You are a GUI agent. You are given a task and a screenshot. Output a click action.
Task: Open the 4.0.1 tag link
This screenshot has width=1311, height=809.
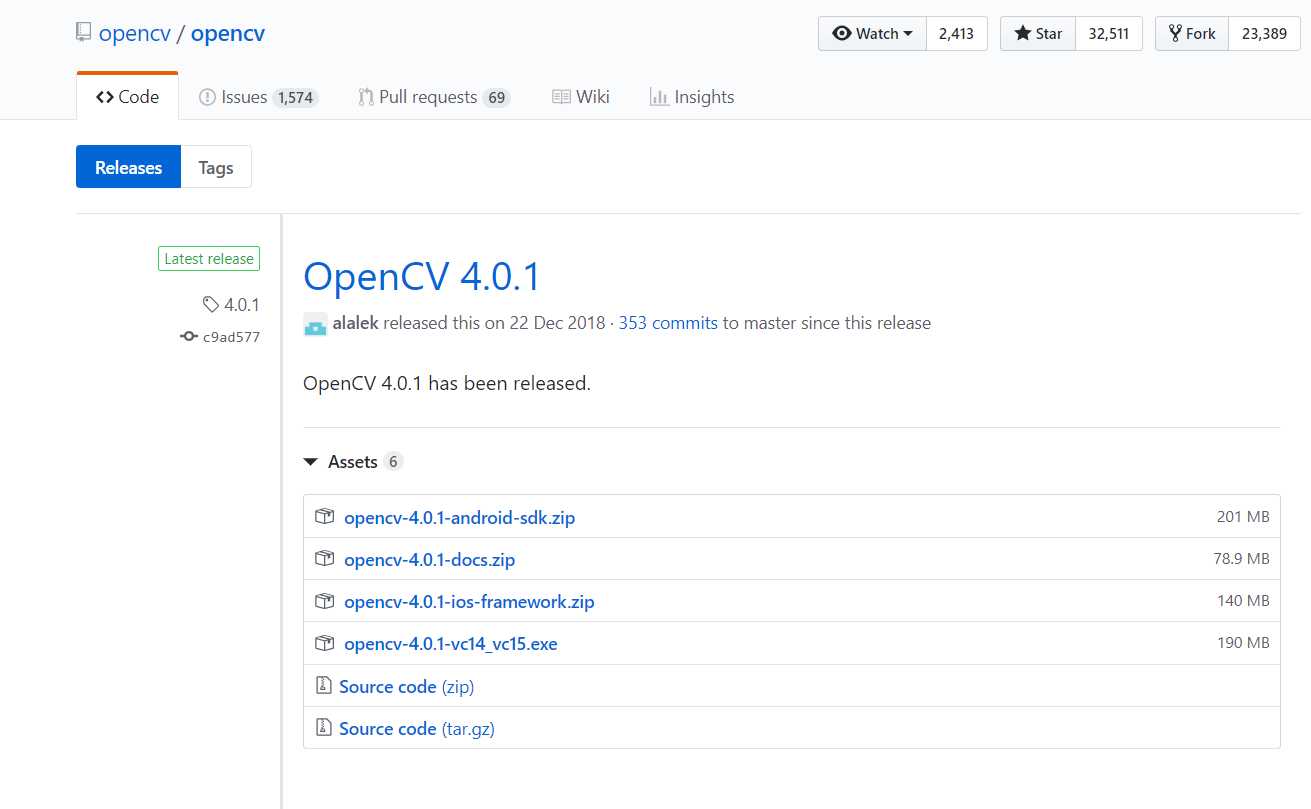pyautogui.click(x=242, y=305)
